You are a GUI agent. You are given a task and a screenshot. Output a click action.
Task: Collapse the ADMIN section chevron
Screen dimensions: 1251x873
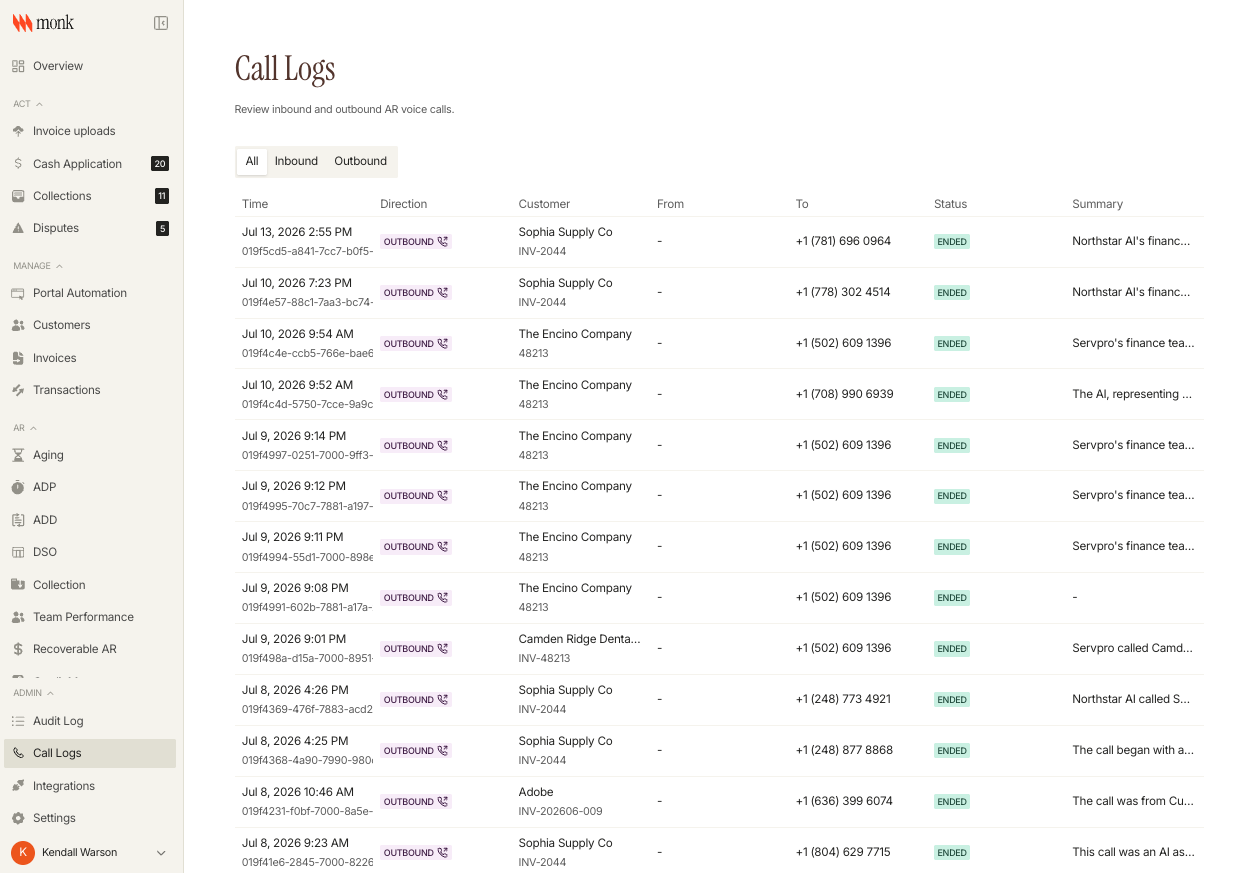tap(50, 693)
